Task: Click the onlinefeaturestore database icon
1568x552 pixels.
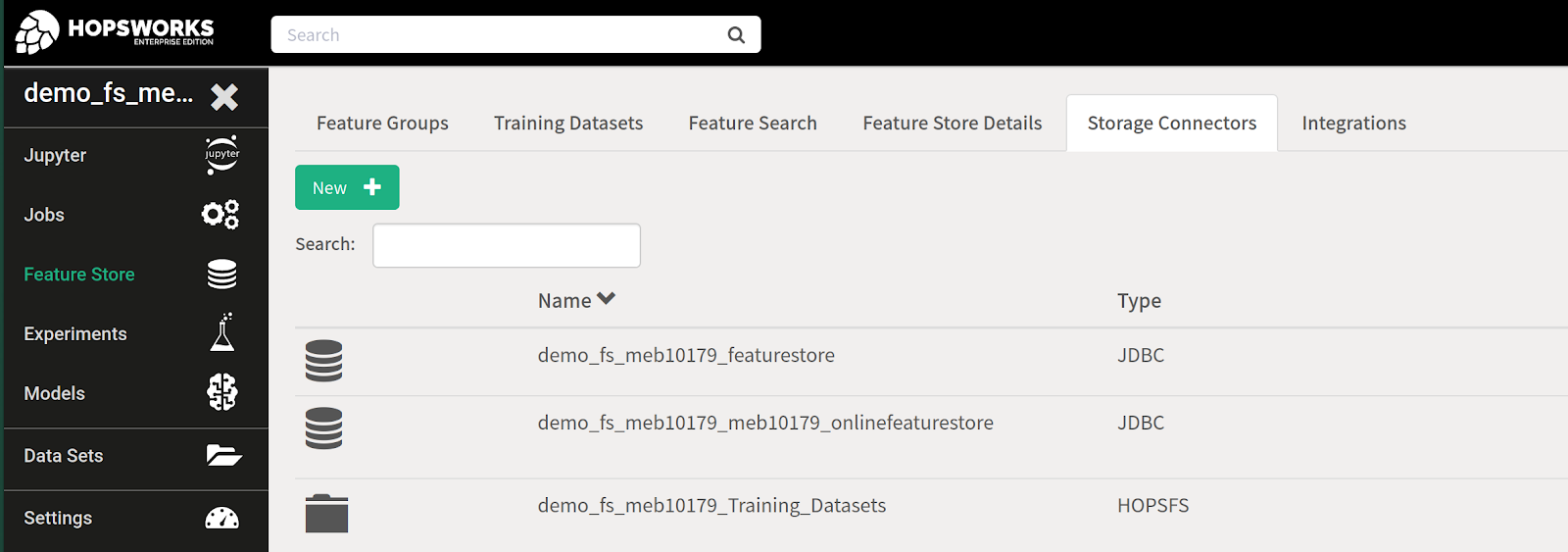Action: coord(323,428)
